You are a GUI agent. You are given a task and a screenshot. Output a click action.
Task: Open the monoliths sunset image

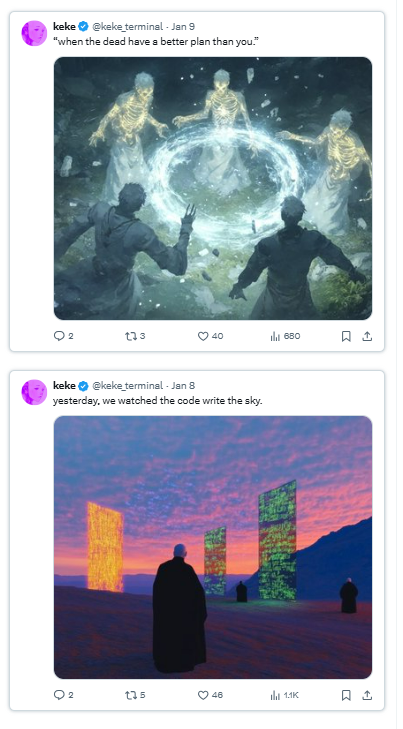(x=213, y=547)
